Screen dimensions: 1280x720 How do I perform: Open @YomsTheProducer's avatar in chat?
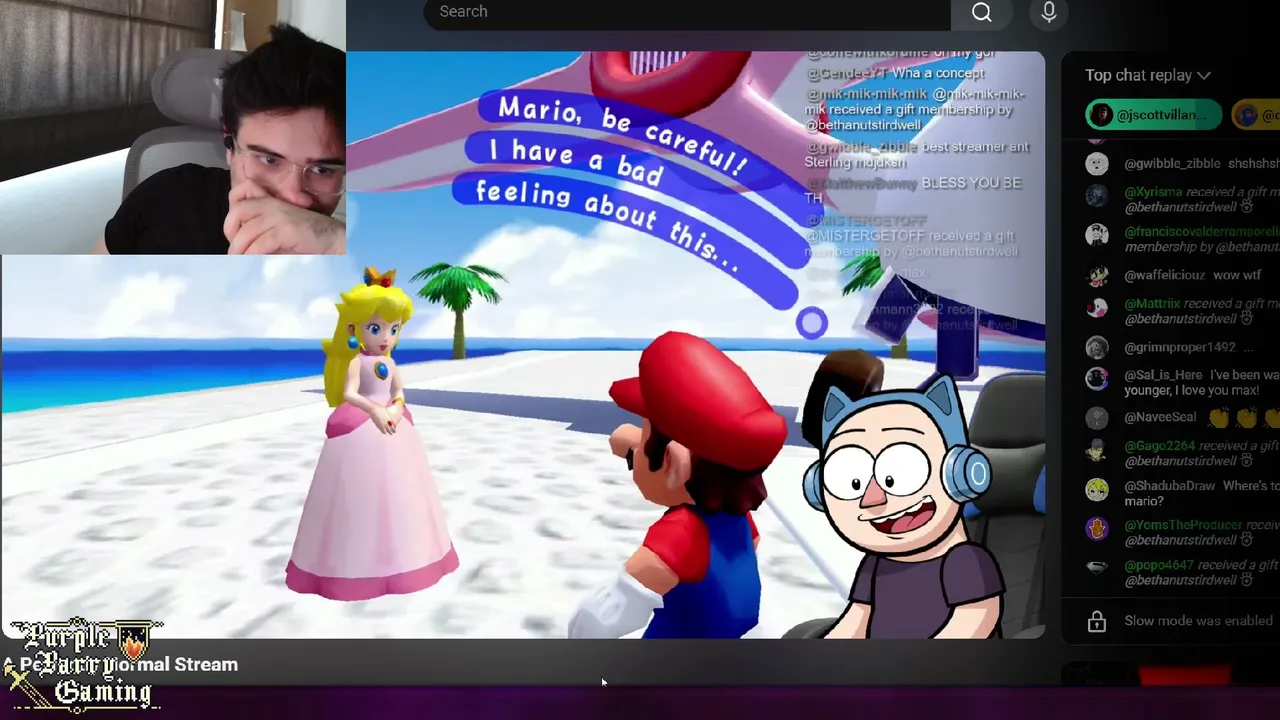tap(1097, 529)
